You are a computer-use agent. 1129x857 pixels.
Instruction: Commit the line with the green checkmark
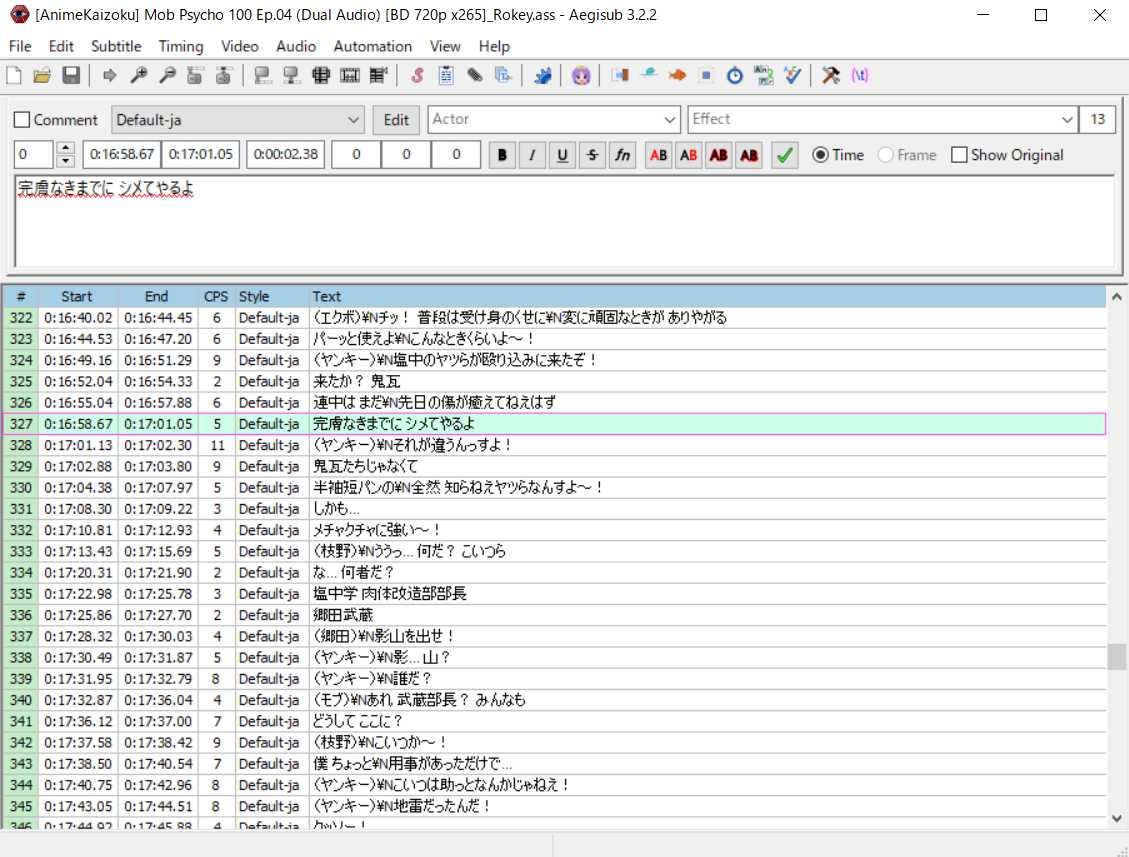[x=785, y=155]
